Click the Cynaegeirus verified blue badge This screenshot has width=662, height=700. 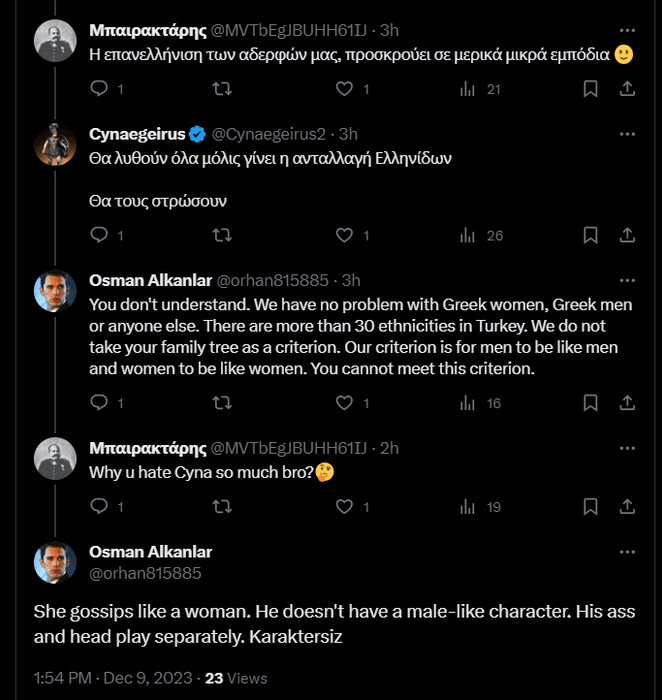point(197,133)
